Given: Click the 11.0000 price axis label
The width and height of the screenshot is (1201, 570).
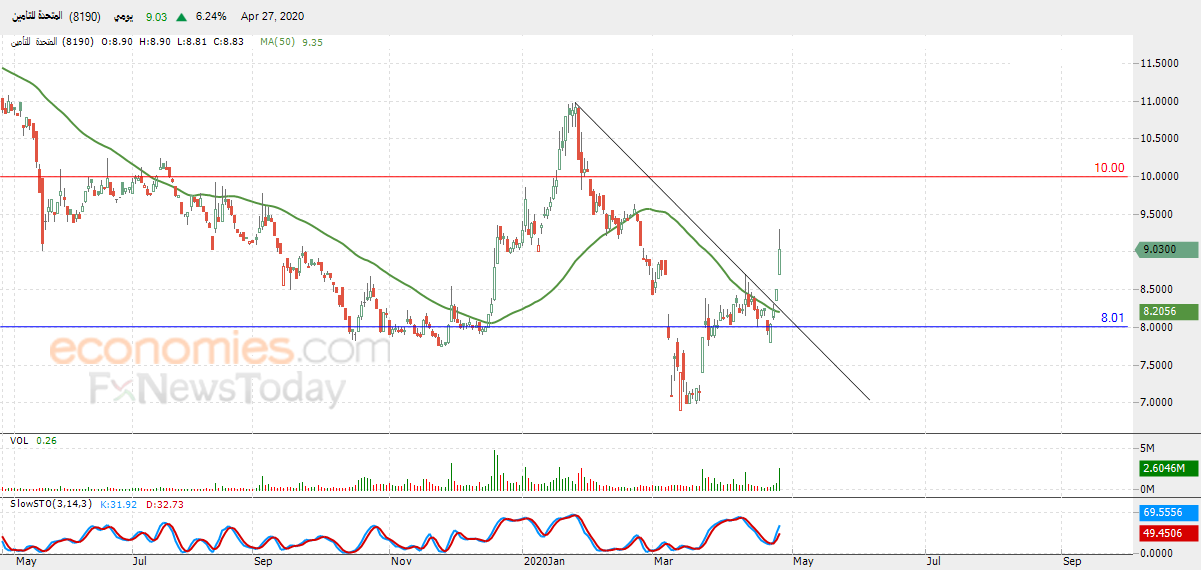Looking at the screenshot, I should pos(1159,101).
